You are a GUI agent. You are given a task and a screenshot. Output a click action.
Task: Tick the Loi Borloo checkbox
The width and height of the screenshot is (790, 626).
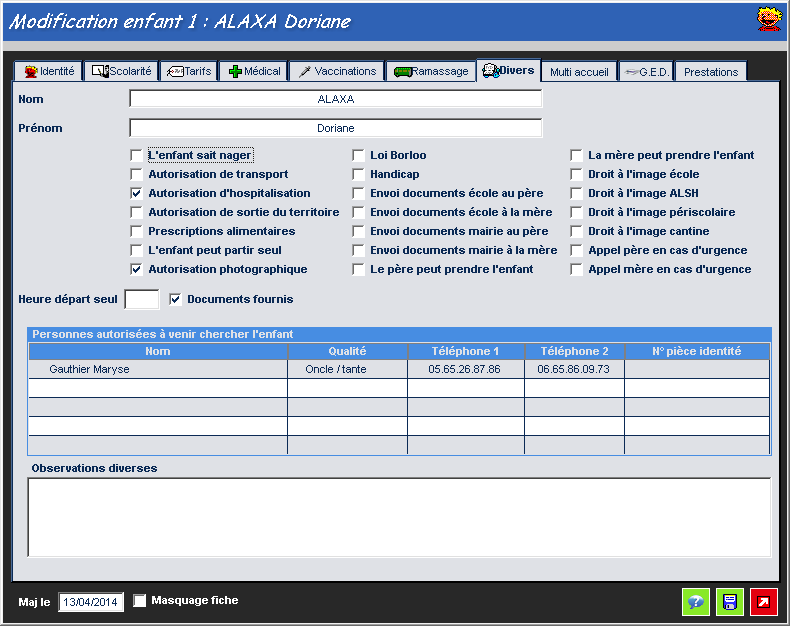point(358,156)
